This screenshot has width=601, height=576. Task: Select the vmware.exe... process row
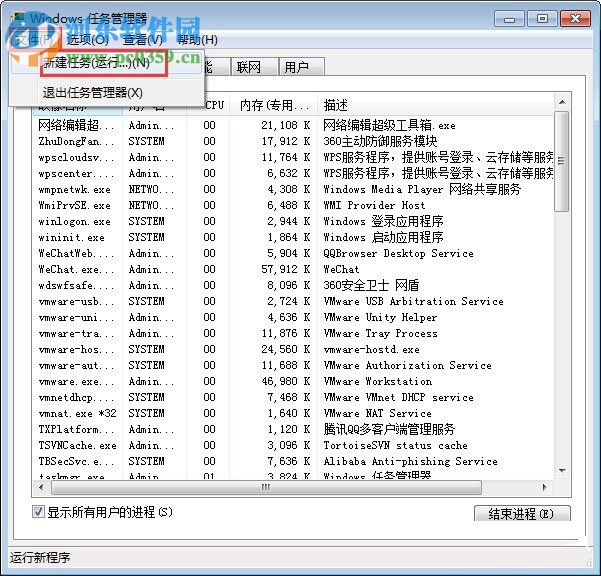point(293,381)
